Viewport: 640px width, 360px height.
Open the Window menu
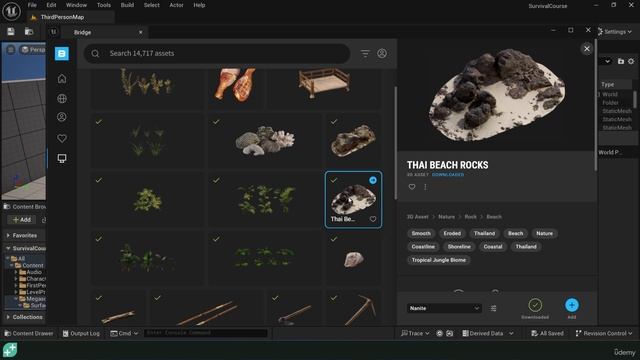(76, 5)
